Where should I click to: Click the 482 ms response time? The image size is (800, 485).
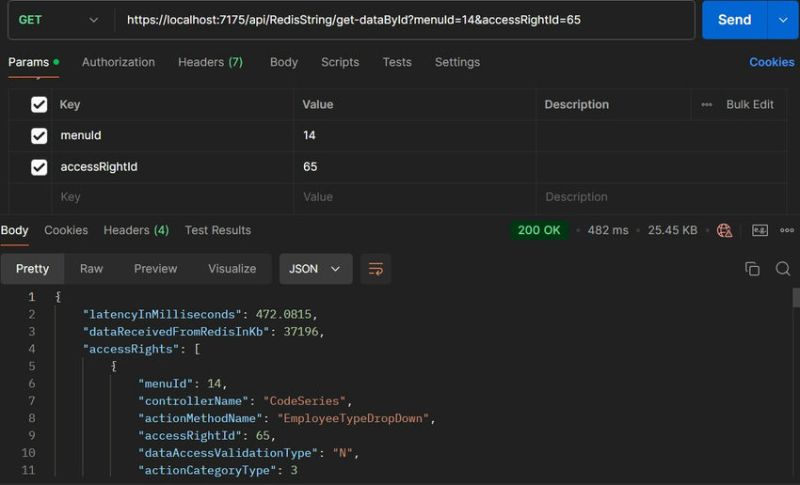pos(608,231)
